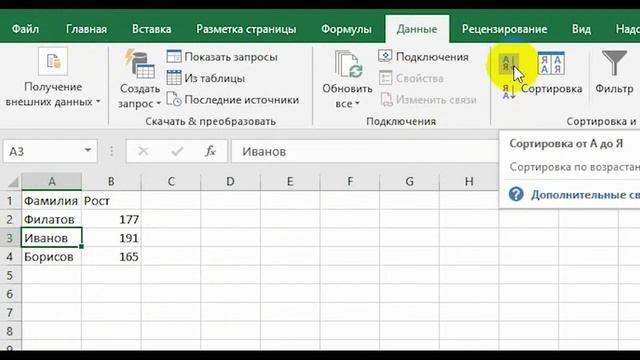Viewport: 640px width, 360px height.
Task: Click cell Рост
Action: 111,201
